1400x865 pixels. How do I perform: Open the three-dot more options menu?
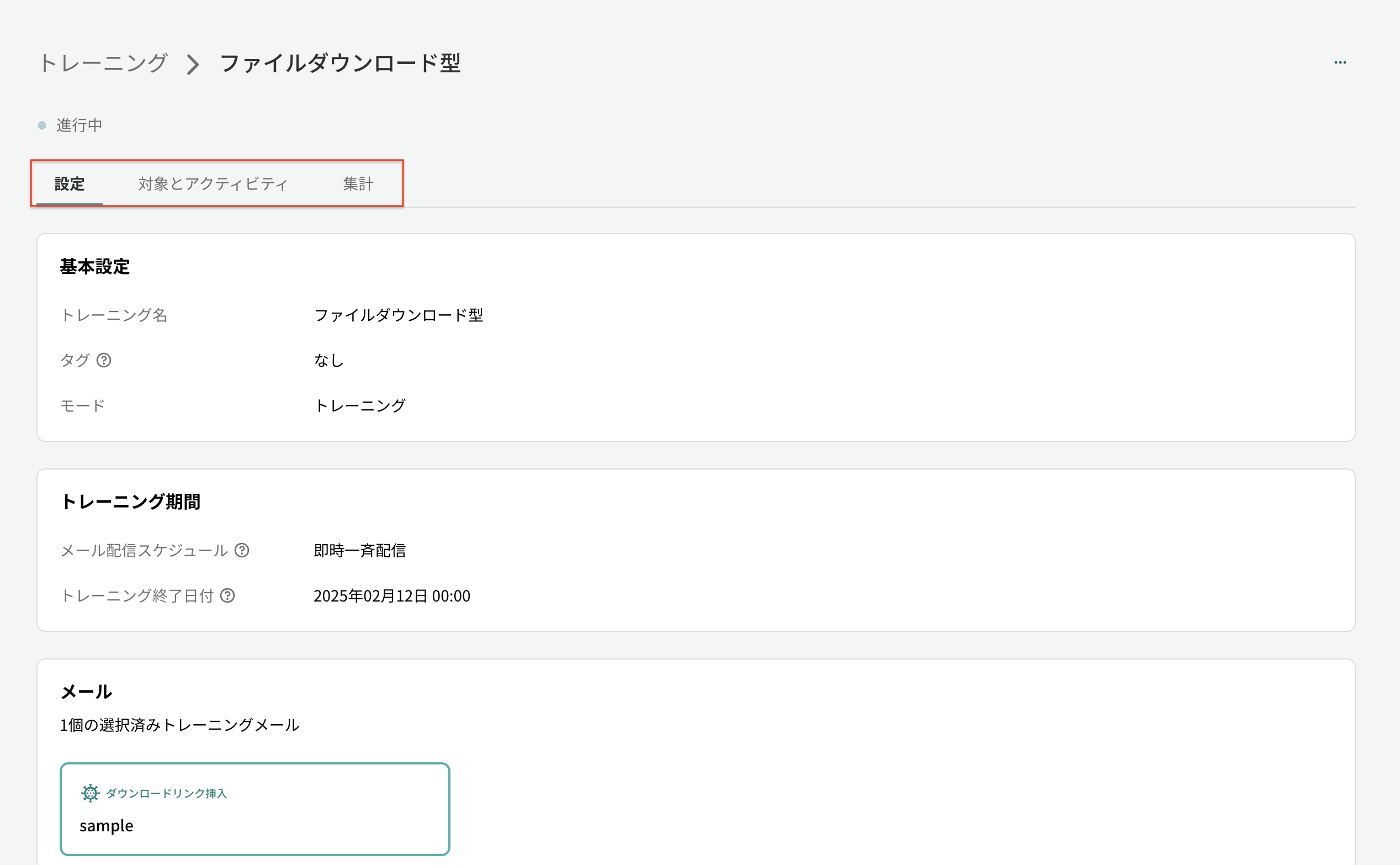click(1340, 62)
